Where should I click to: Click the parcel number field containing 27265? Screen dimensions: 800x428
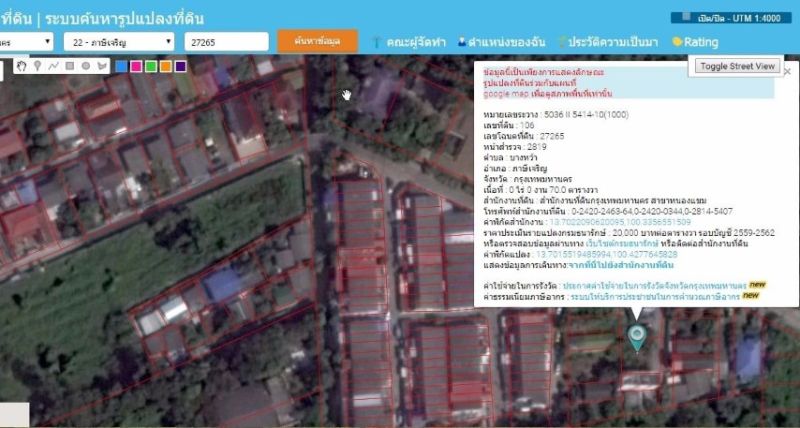point(226,41)
